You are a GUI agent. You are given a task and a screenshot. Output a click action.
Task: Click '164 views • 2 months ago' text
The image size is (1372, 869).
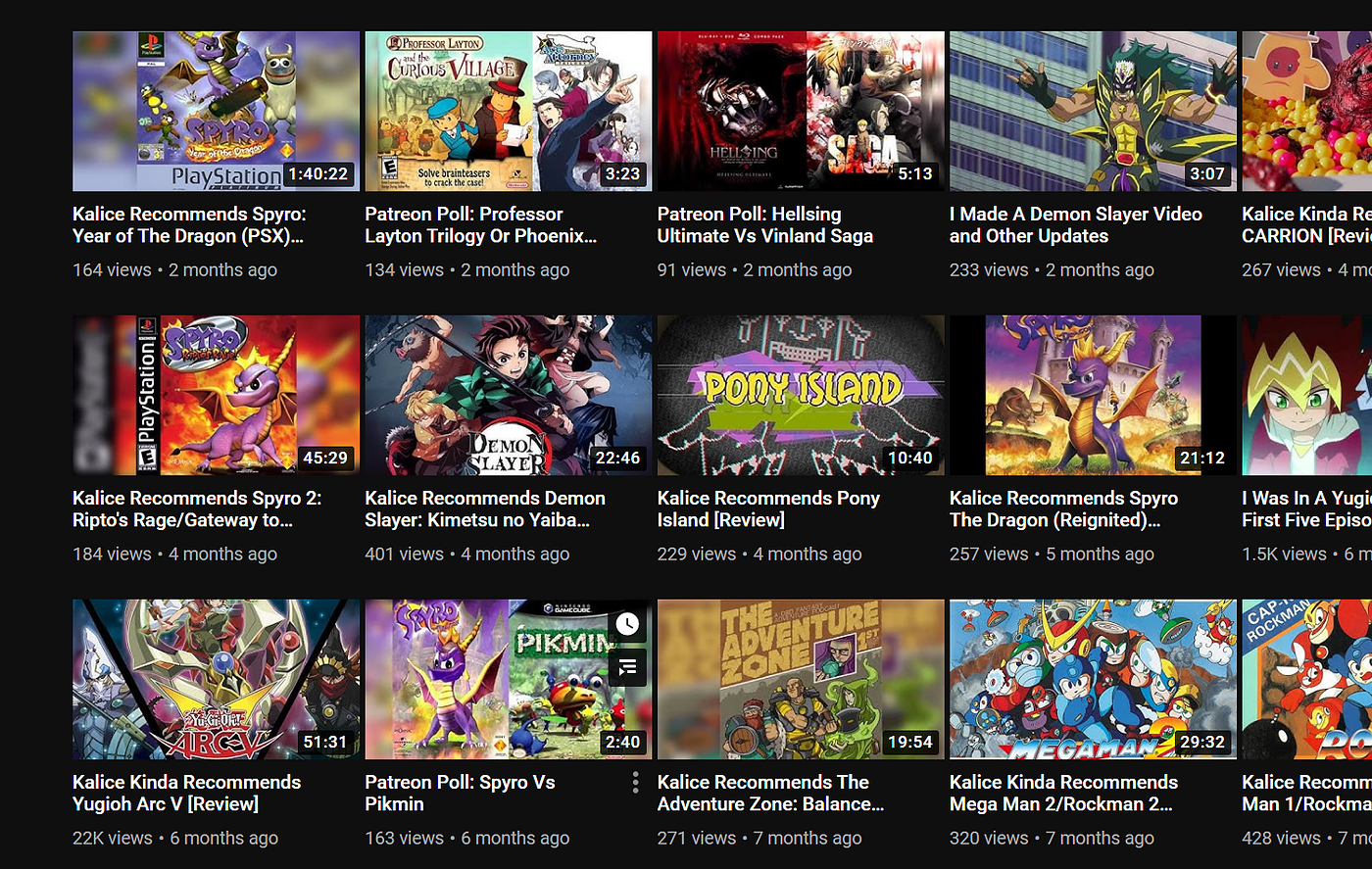[x=175, y=269]
